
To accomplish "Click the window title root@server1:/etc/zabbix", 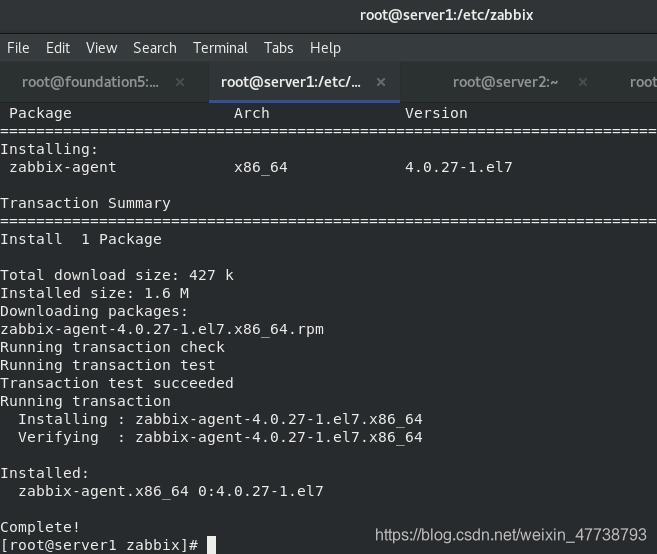I will pyautogui.click(x=446, y=16).
